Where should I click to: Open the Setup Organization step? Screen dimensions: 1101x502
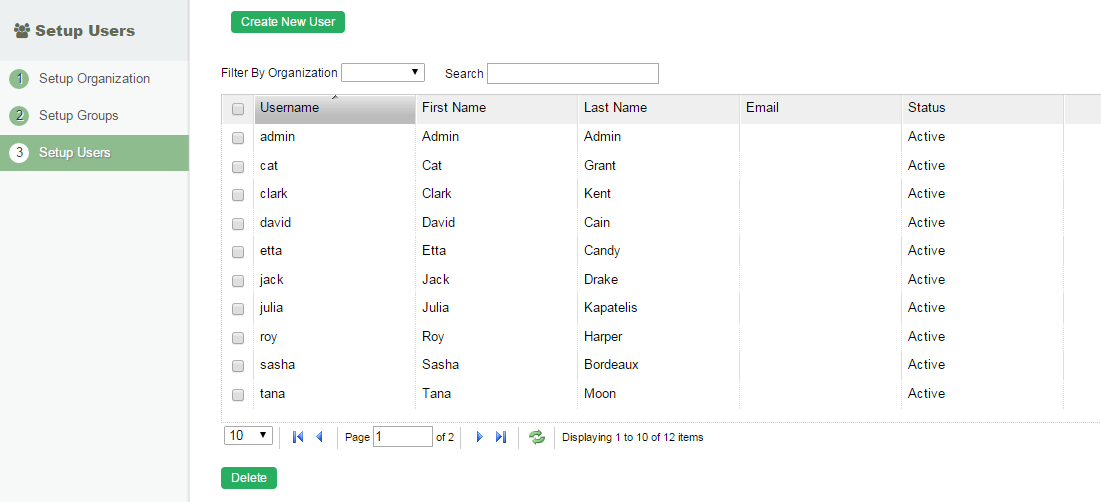(x=94, y=79)
